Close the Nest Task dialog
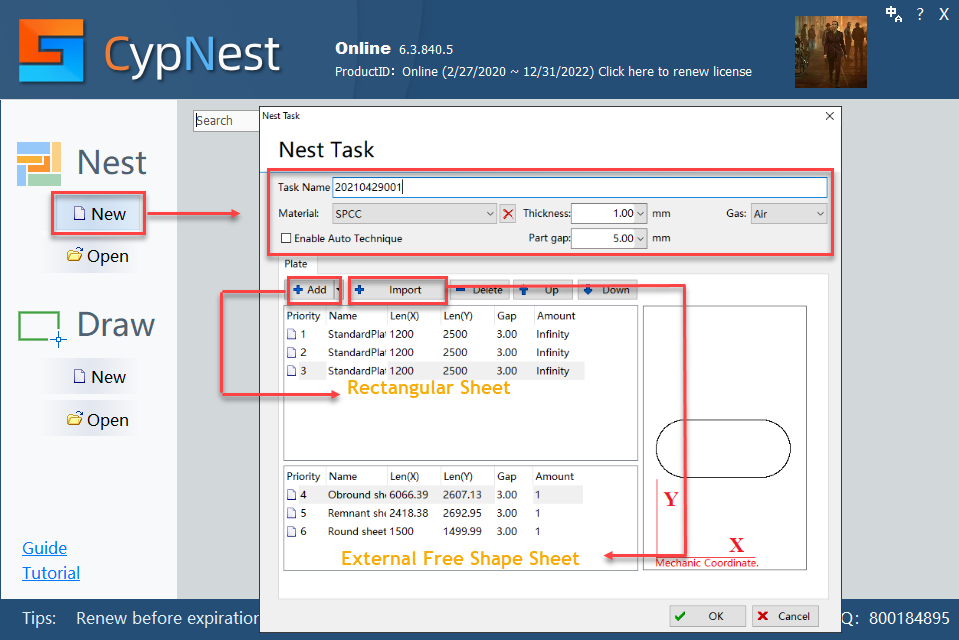Image resolution: width=959 pixels, height=640 pixels. pos(829,116)
